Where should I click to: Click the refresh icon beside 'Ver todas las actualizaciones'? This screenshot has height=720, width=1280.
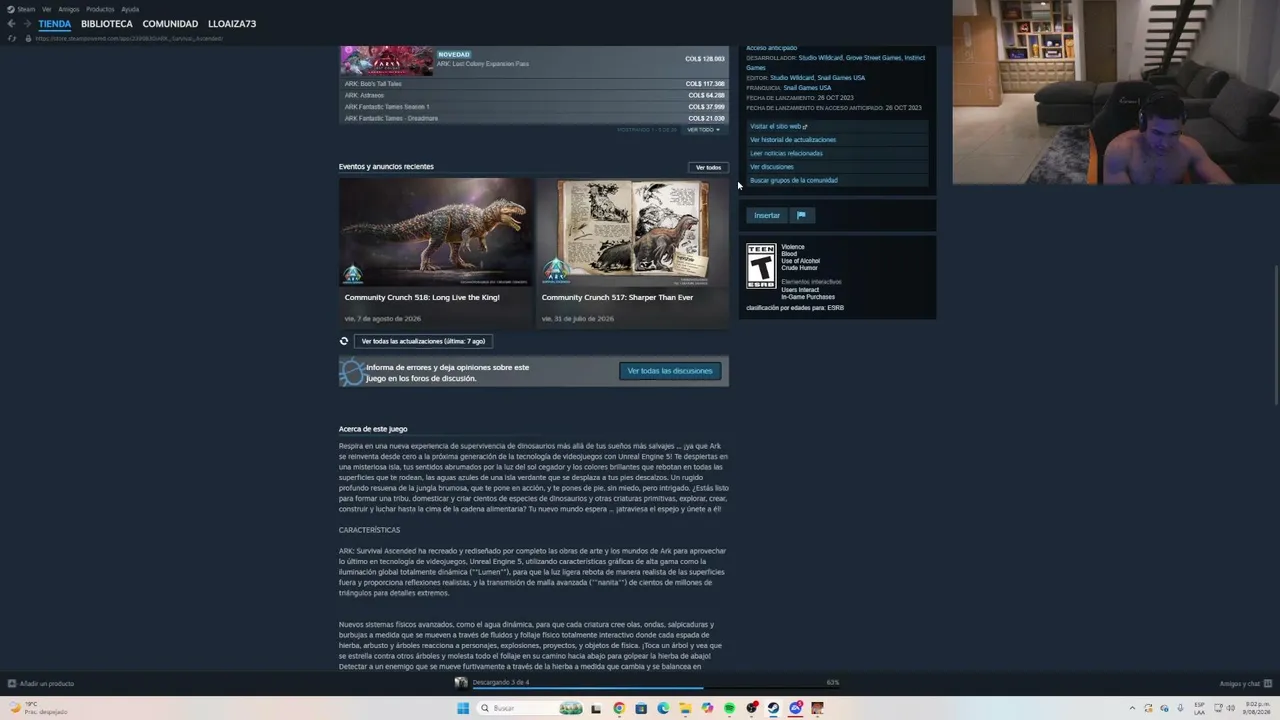pos(344,341)
